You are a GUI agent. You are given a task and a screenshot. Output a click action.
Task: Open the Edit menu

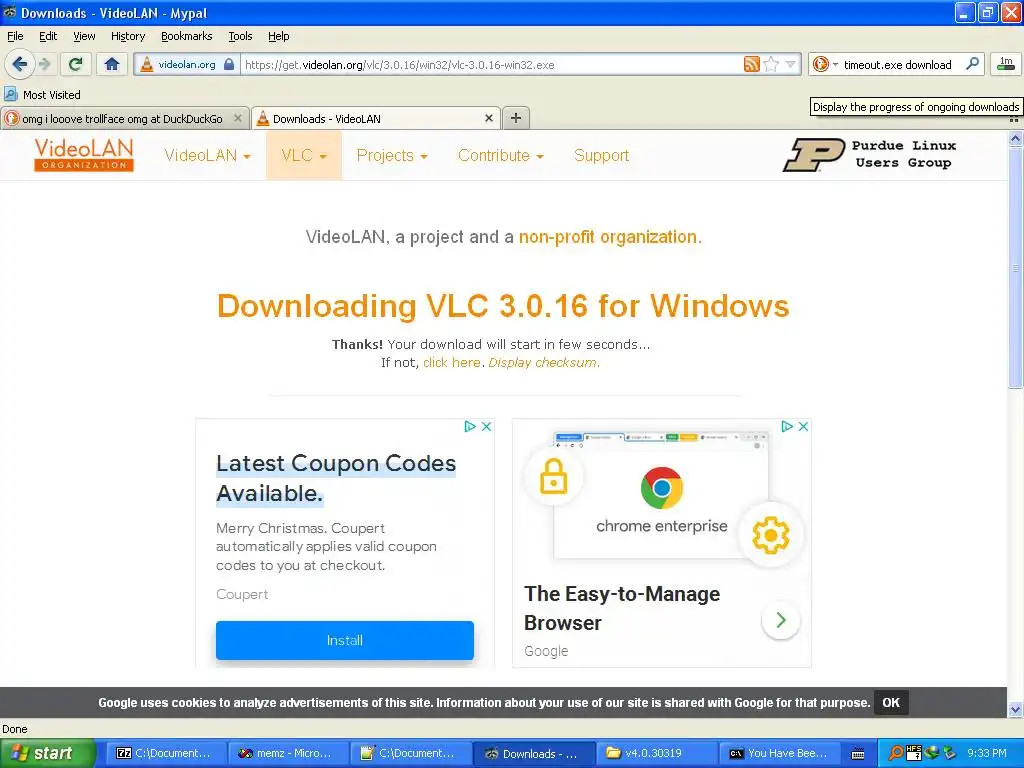pyautogui.click(x=48, y=36)
